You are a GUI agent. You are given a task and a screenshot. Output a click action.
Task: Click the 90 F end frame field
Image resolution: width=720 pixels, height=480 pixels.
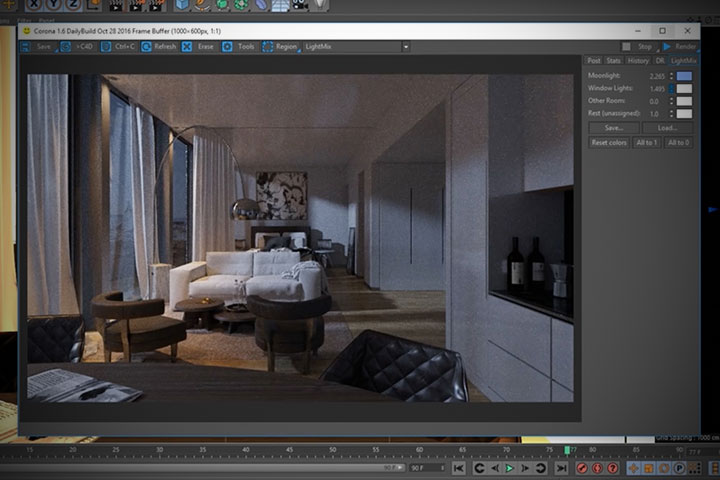click(427, 468)
